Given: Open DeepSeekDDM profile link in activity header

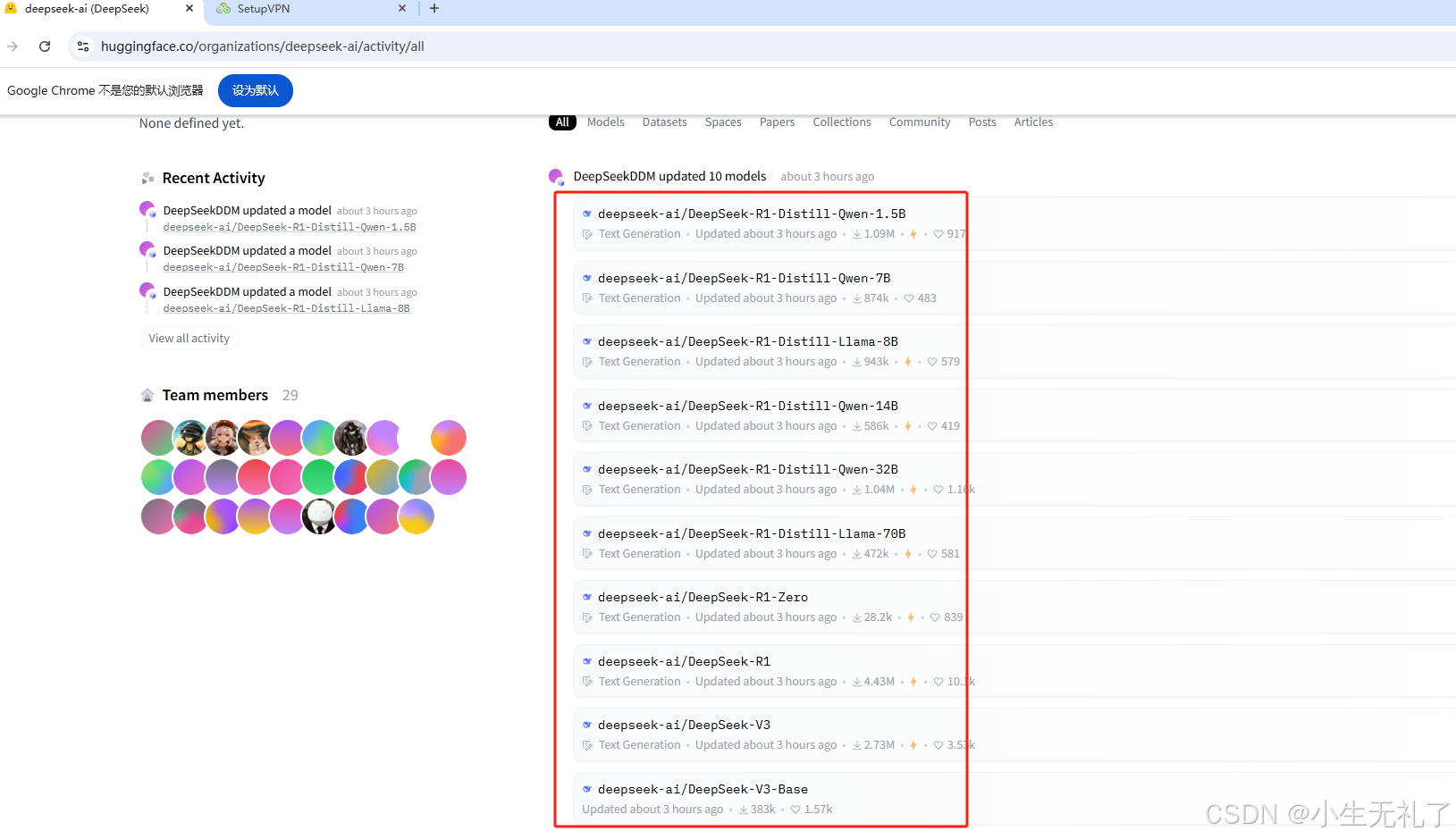Looking at the screenshot, I should pyautogui.click(x=615, y=176).
